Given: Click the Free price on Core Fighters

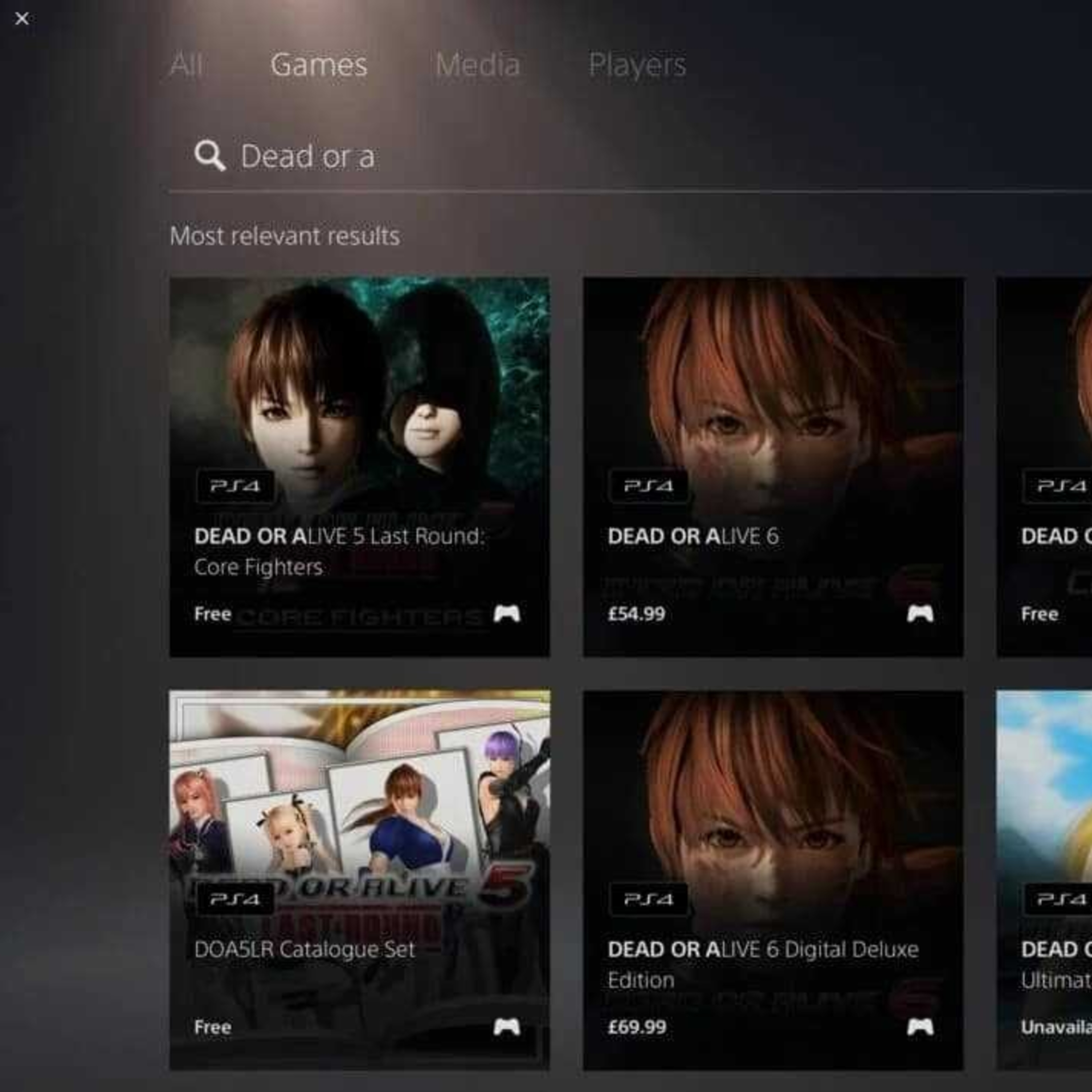Looking at the screenshot, I should tap(213, 614).
